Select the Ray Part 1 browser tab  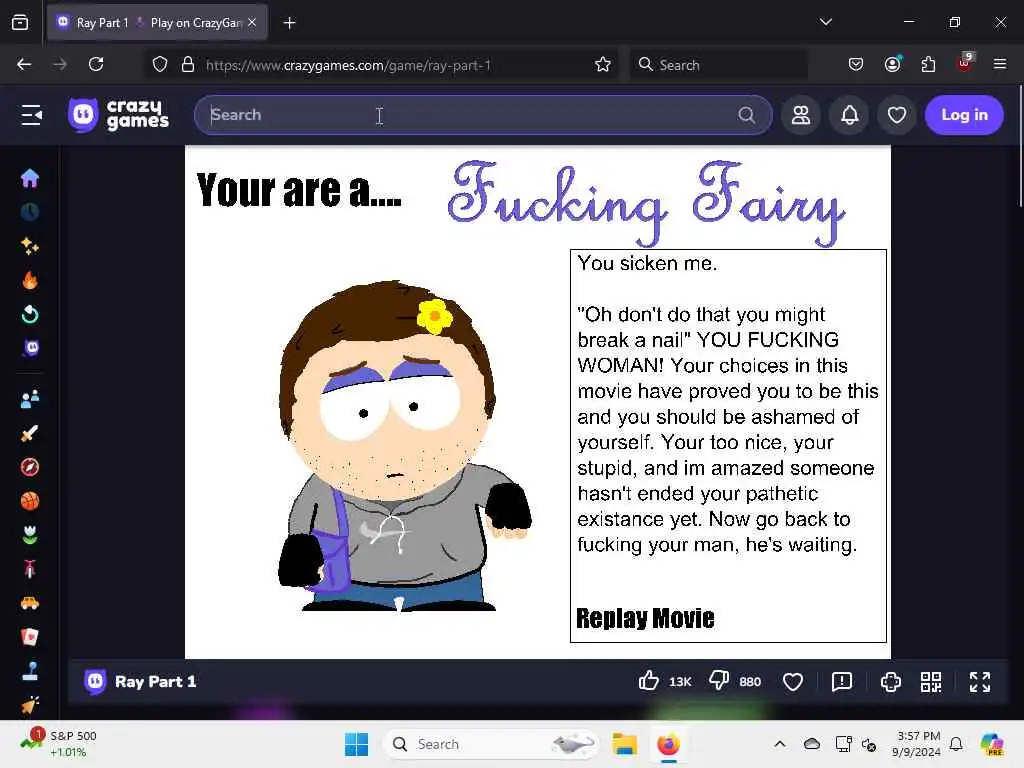coord(157,23)
